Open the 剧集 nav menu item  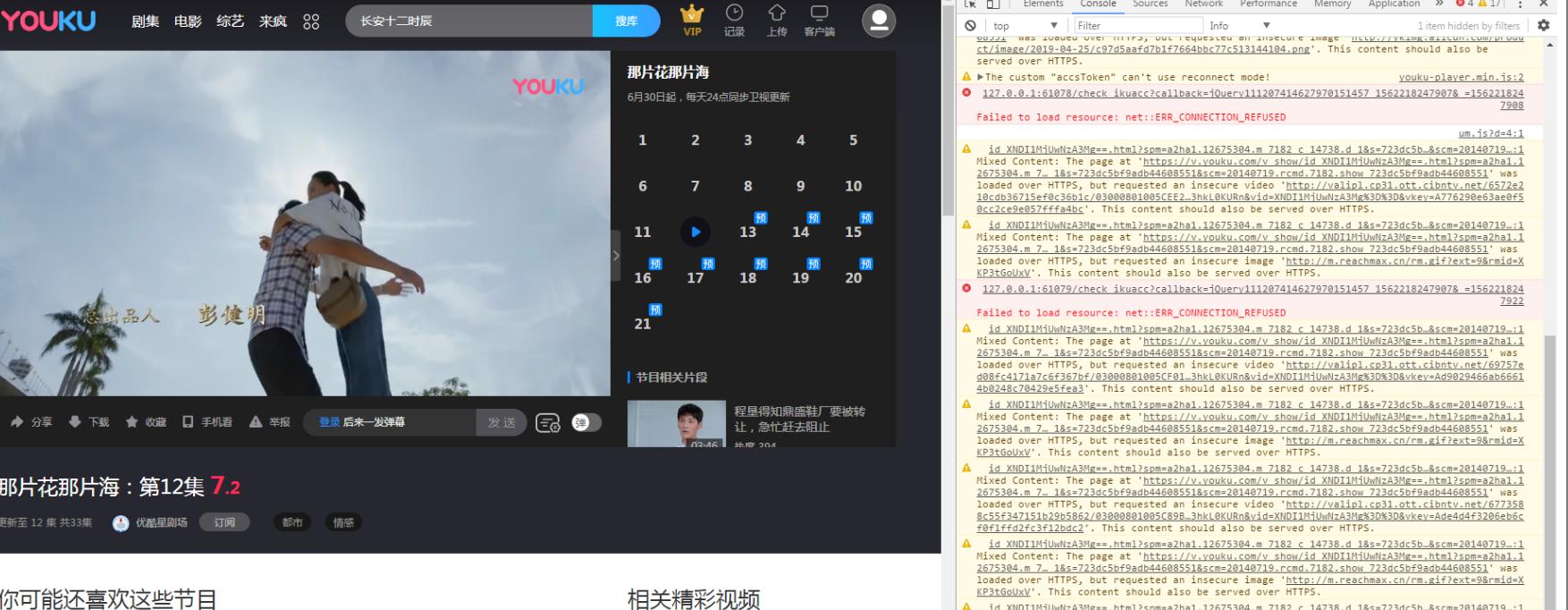coord(145,21)
